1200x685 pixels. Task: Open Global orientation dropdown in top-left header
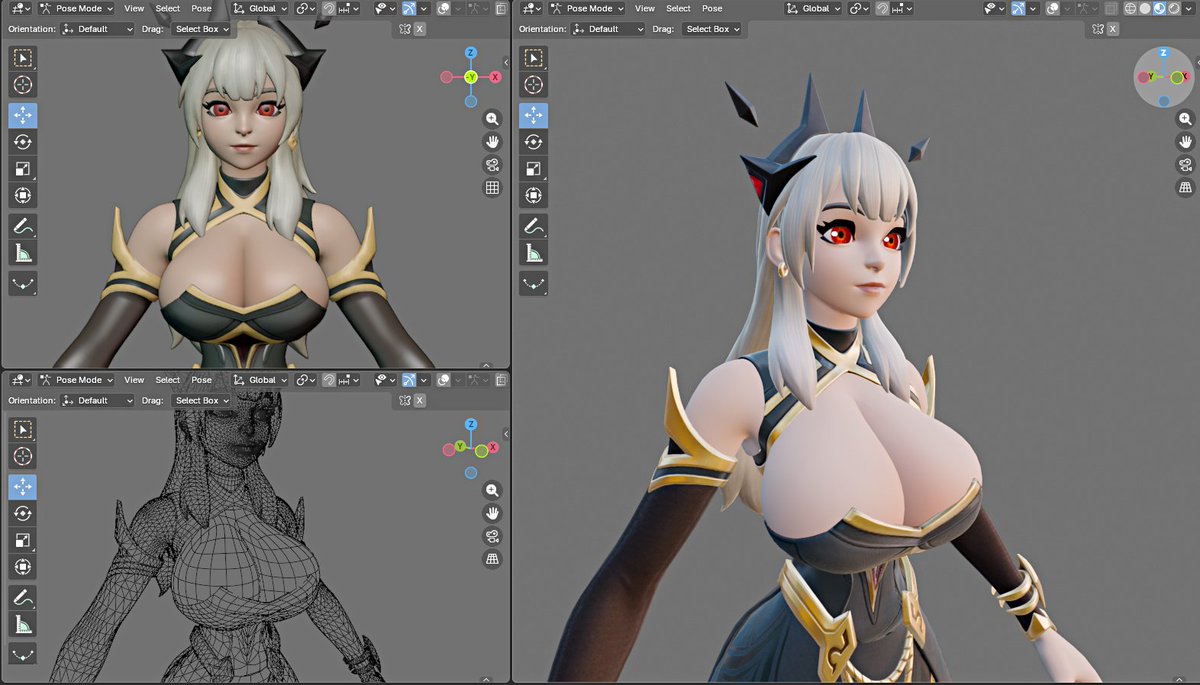point(260,8)
